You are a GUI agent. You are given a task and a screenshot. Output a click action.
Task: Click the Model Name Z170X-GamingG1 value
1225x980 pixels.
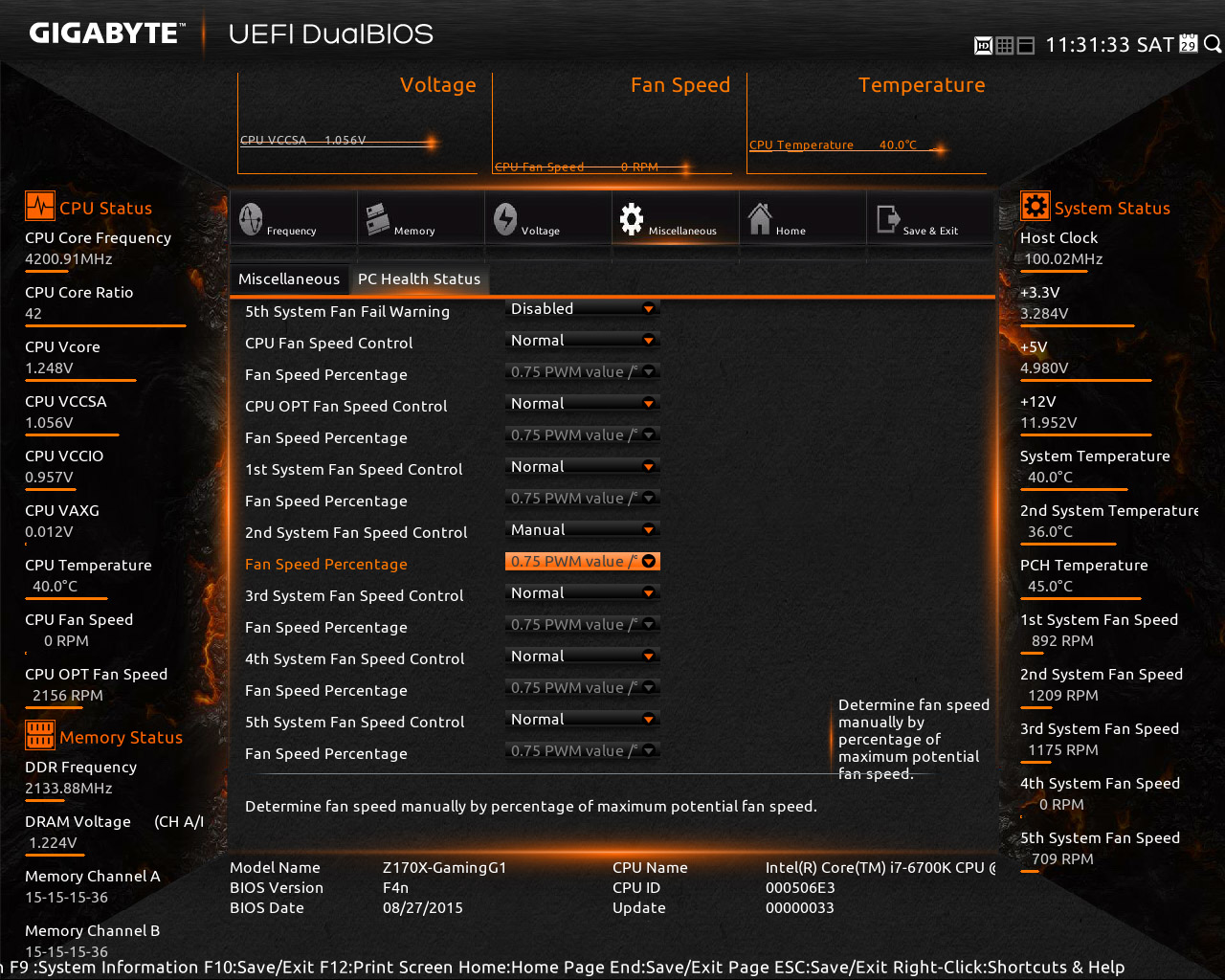(x=444, y=867)
